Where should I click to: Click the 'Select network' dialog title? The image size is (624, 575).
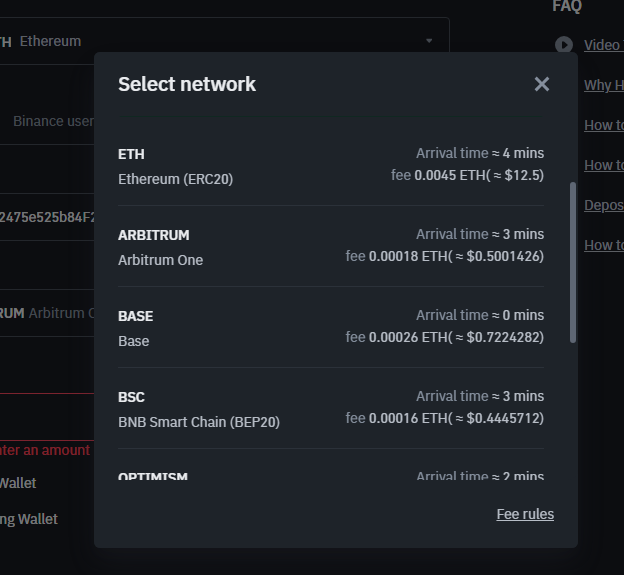tap(187, 84)
